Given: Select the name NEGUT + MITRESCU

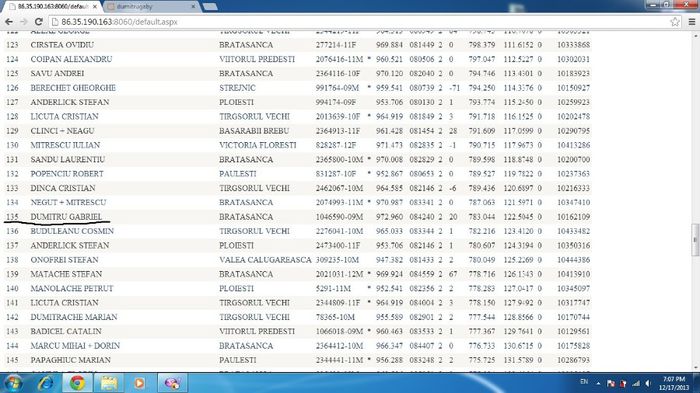Looking at the screenshot, I should click(68, 202).
